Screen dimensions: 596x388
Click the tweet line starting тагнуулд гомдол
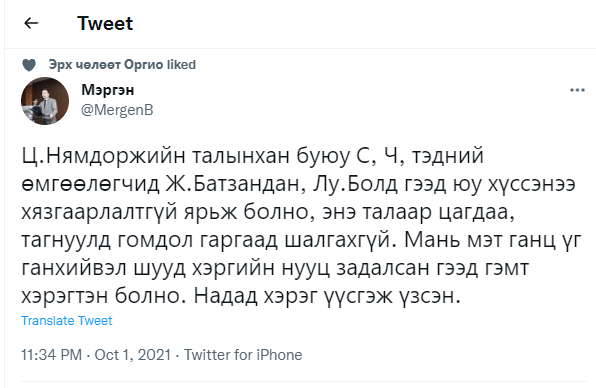(x=301, y=241)
